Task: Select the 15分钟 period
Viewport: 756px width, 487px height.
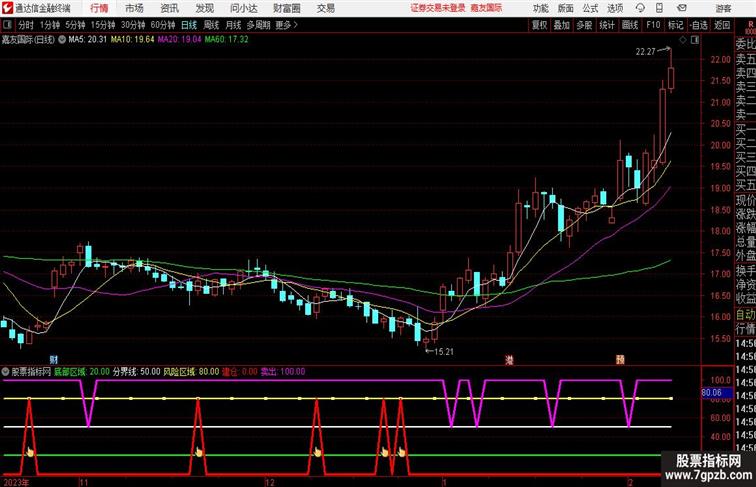Action: [x=103, y=25]
